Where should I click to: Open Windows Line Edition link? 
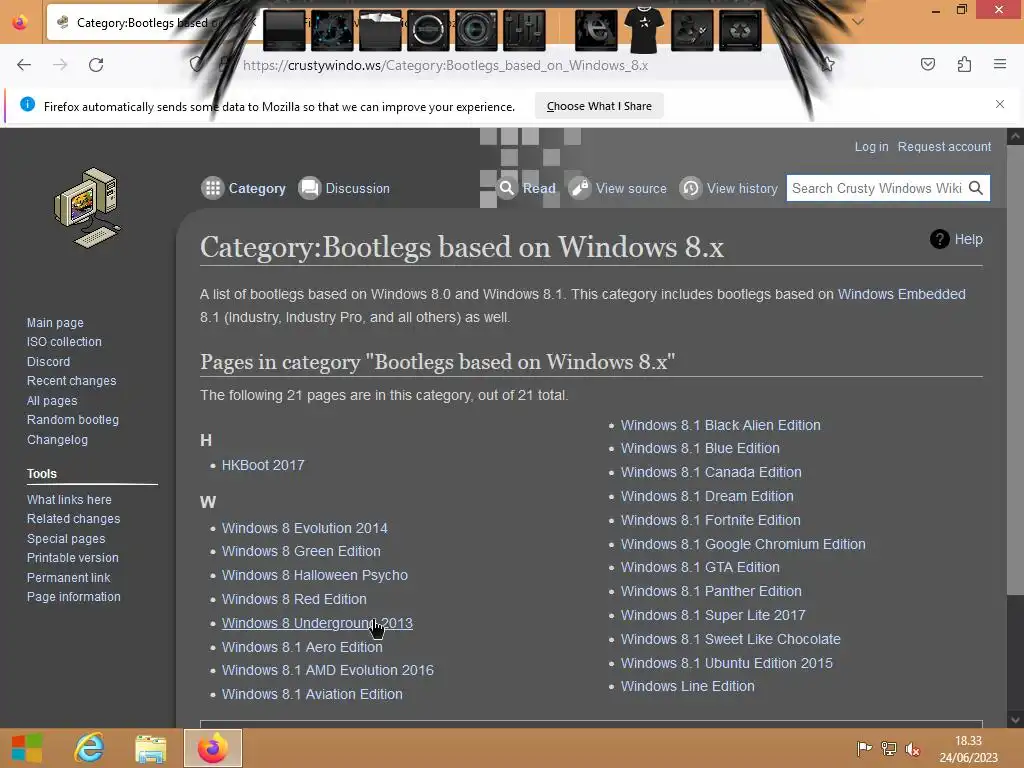[688, 686]
